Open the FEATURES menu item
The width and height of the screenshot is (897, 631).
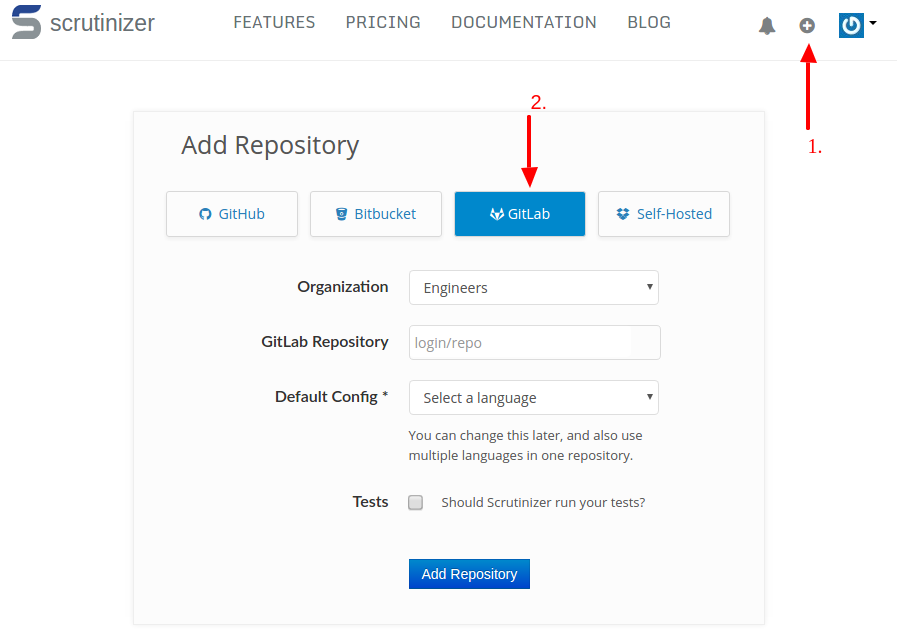[x=274, y=22]
